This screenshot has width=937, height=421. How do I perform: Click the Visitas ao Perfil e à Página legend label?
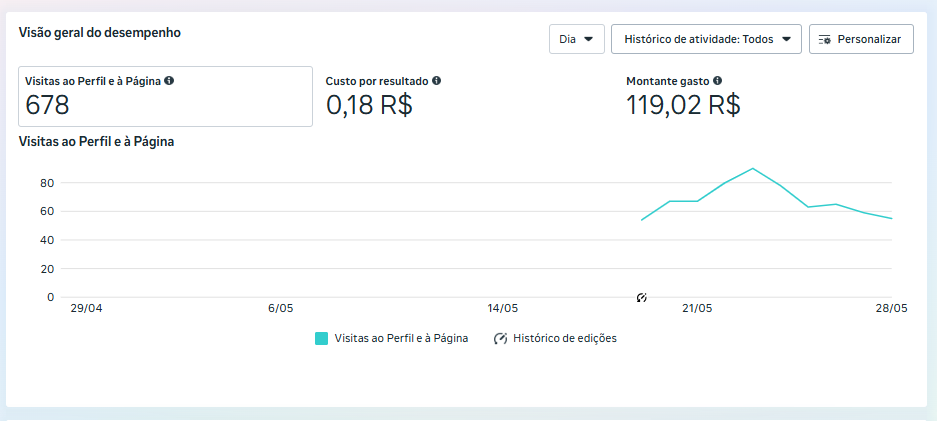click(402, 339)
